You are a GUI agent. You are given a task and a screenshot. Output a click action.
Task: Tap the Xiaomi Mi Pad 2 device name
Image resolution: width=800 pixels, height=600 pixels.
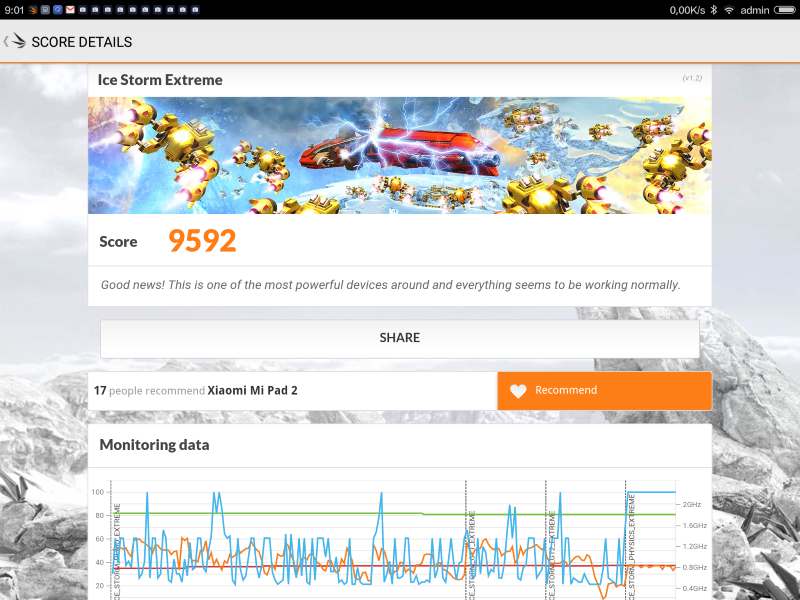252,390
